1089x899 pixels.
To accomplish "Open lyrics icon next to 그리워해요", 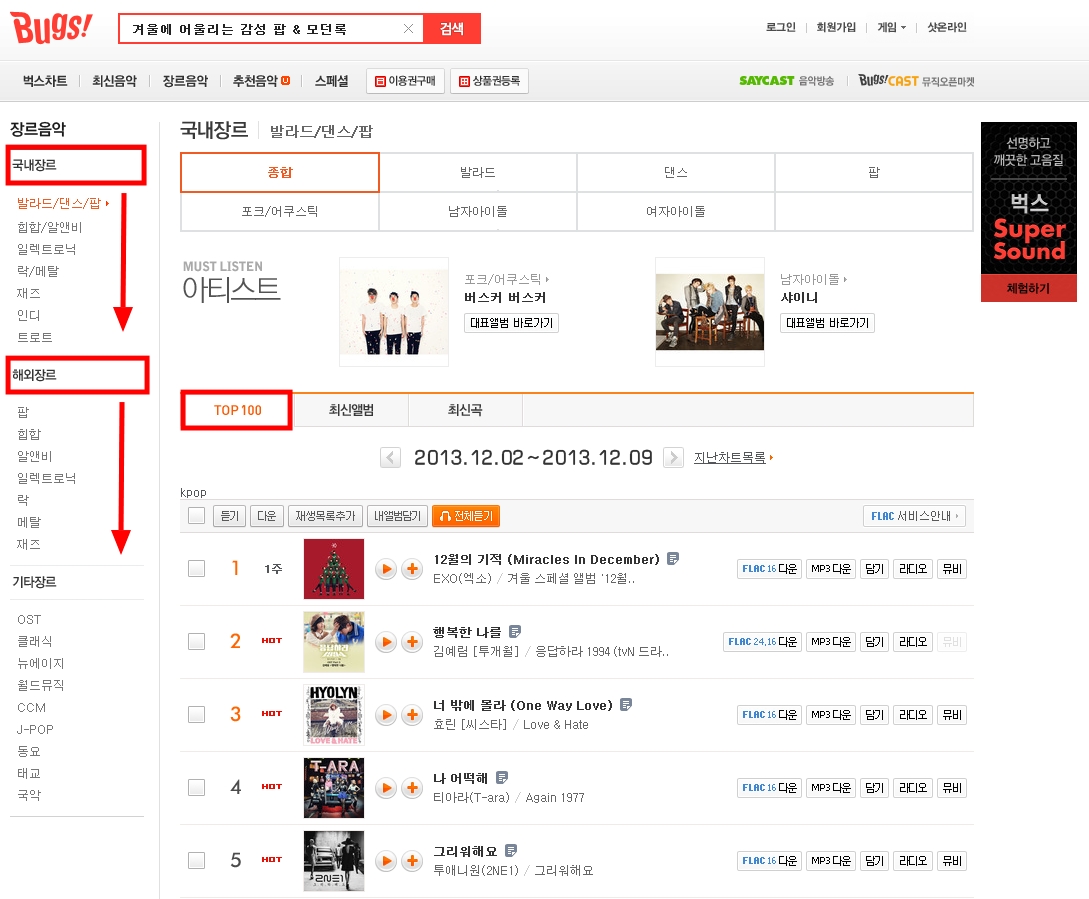I will 510,850.
